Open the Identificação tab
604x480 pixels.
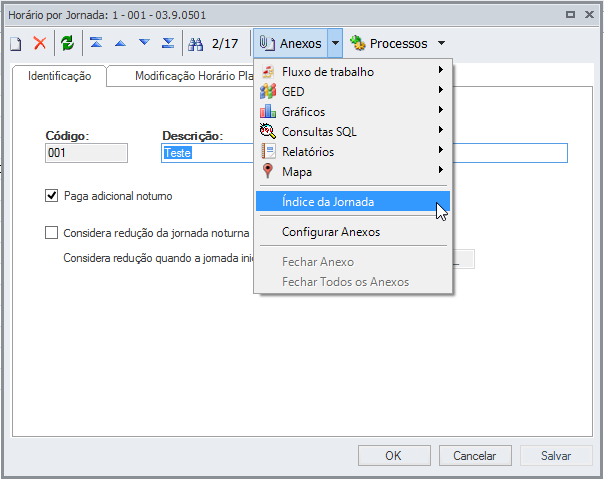(x=59, y=76)
